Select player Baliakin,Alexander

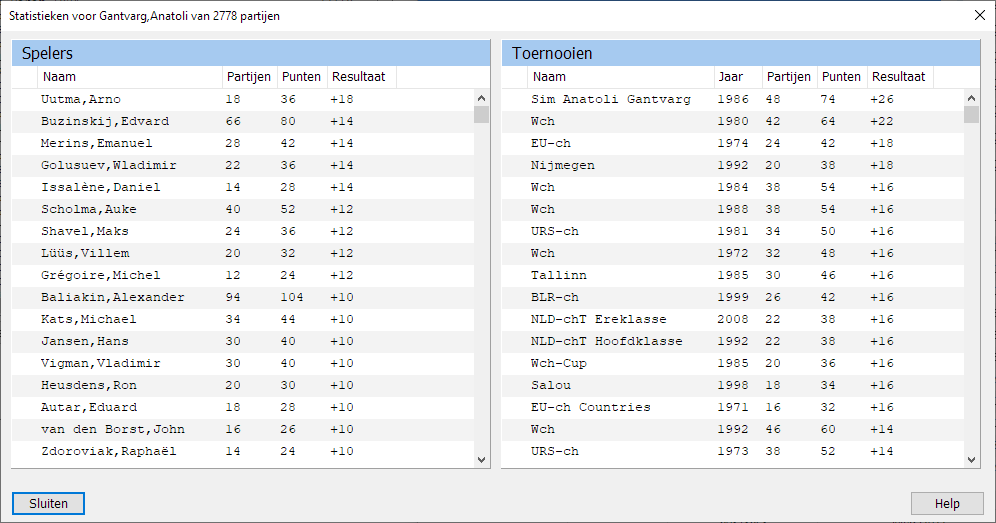[243, 297]
